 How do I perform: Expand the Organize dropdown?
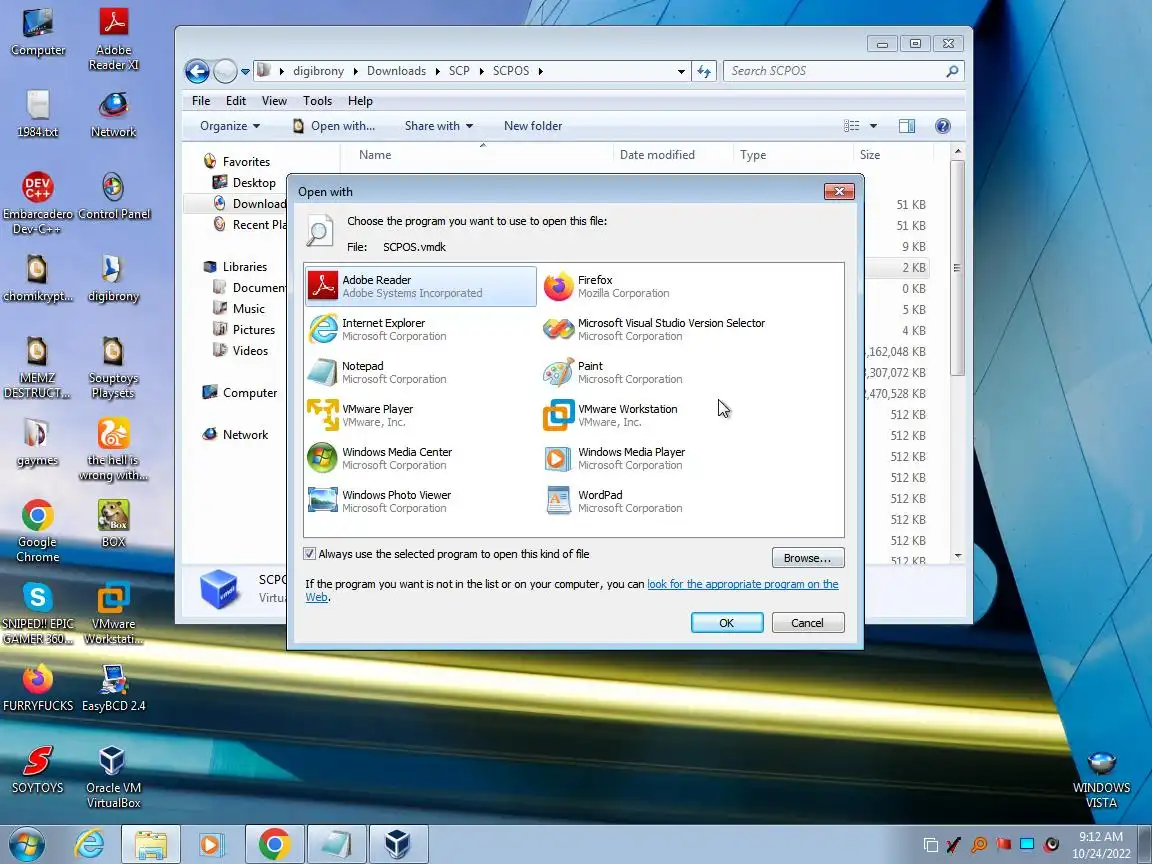pos(230,126)
